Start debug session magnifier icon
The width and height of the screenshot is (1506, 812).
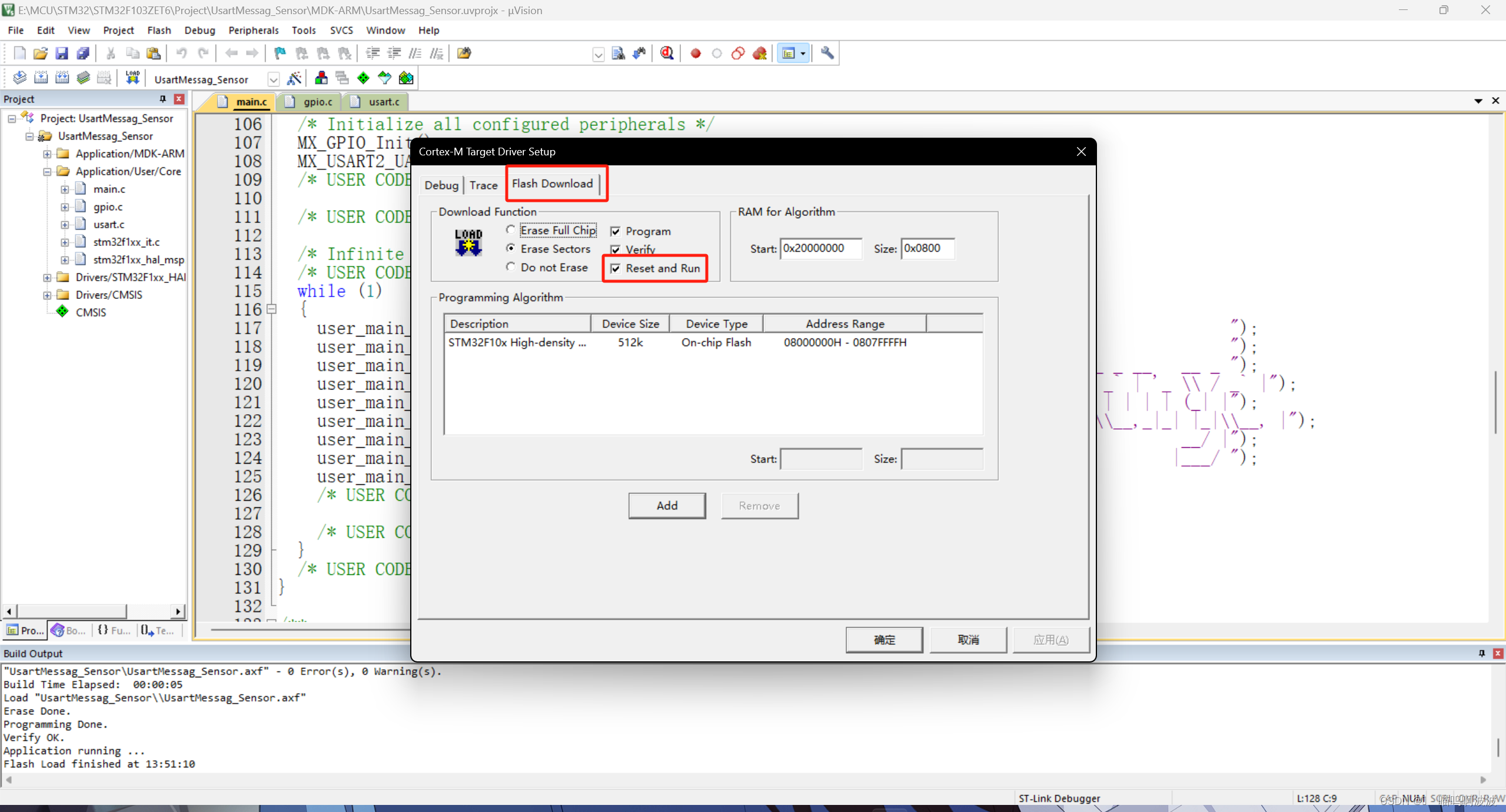coord(667,54)
